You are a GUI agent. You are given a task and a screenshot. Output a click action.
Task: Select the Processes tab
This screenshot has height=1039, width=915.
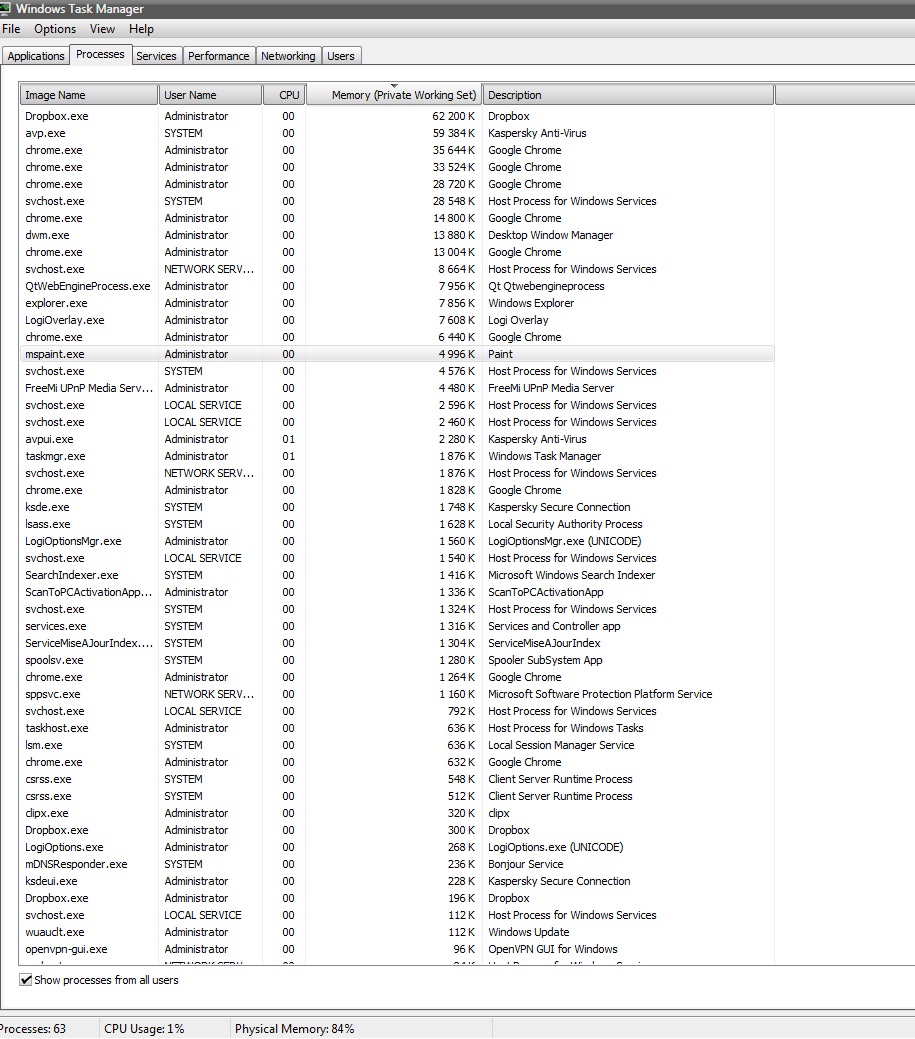(100, 54)
